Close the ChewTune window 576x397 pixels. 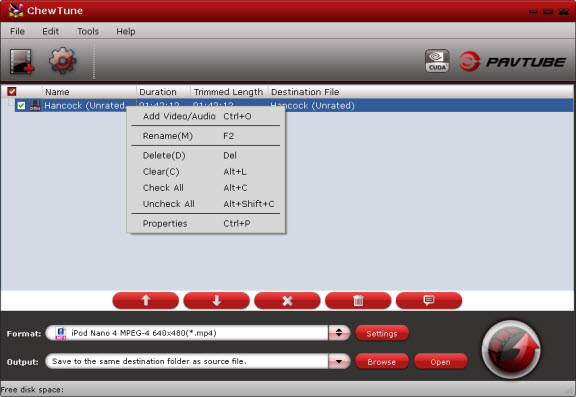563,12
